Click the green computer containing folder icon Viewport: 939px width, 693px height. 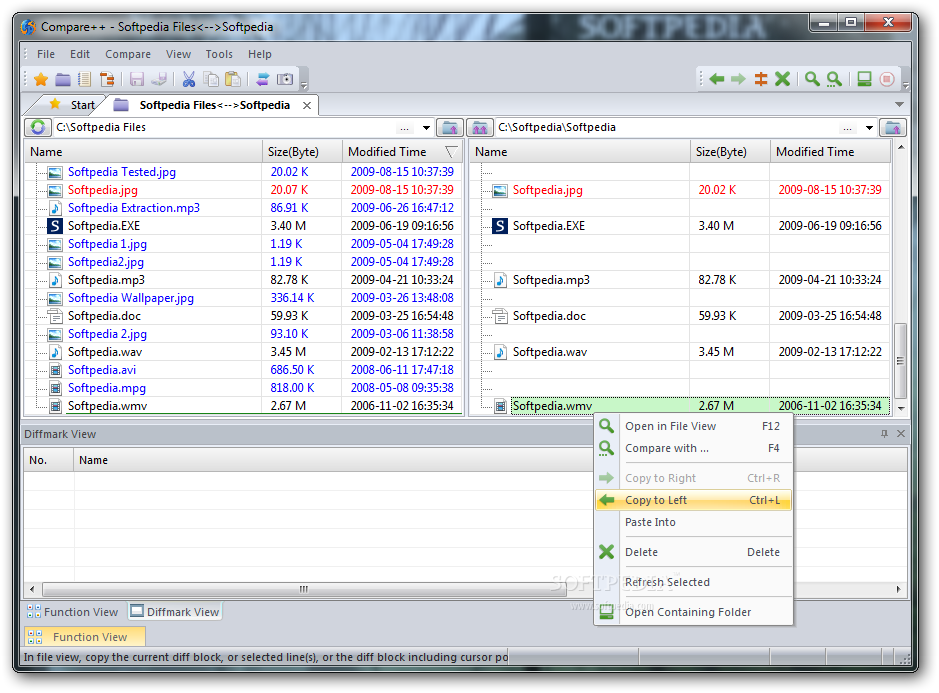click(x=864, y=79)
